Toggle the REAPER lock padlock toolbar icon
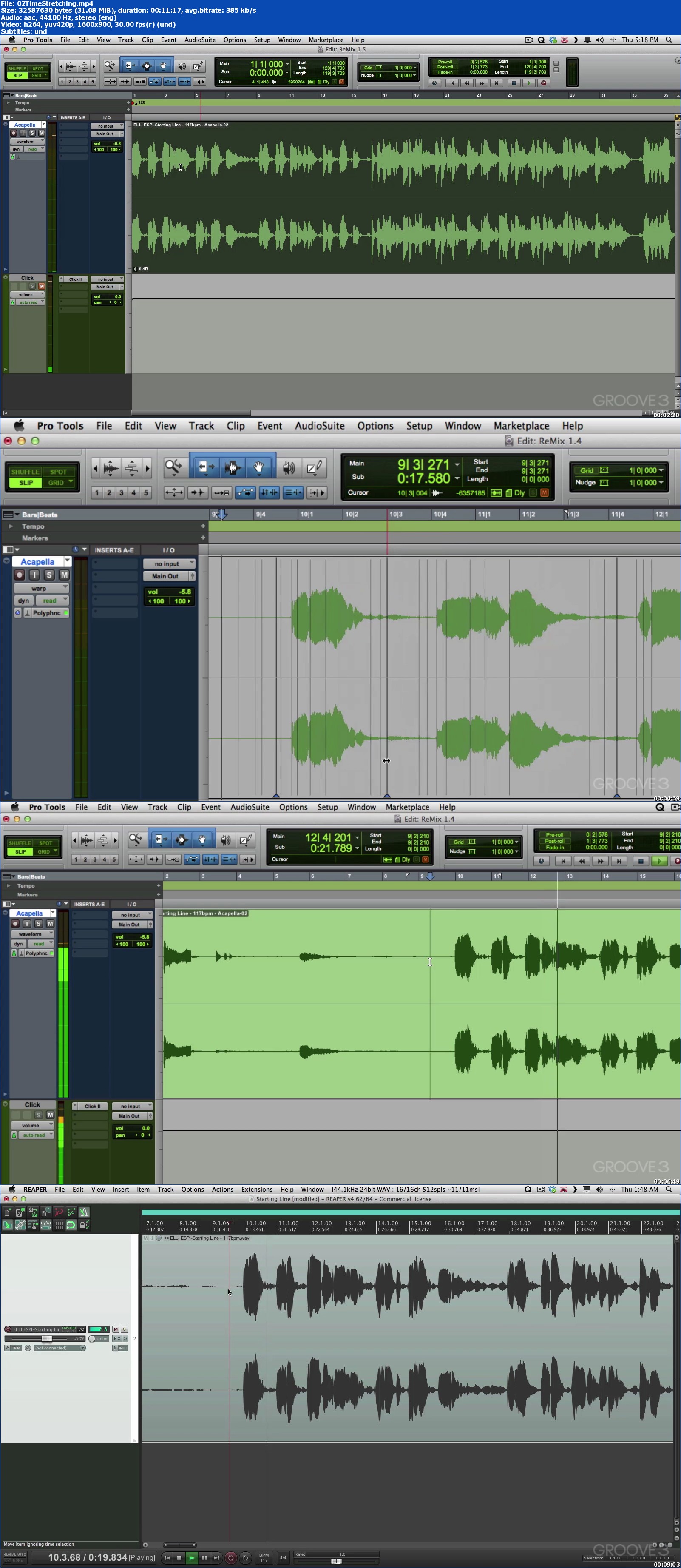This screenshot has width=681, height=1568. coord(84,1225)
